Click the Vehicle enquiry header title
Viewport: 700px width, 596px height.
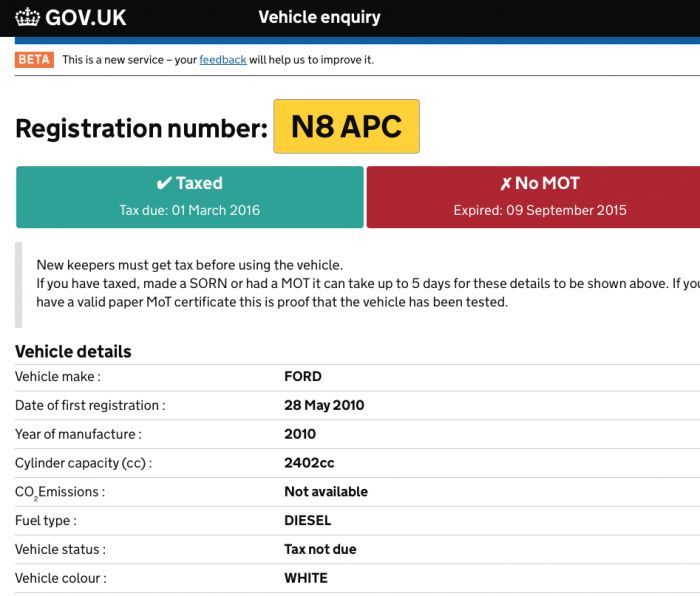tap(319, 17)
